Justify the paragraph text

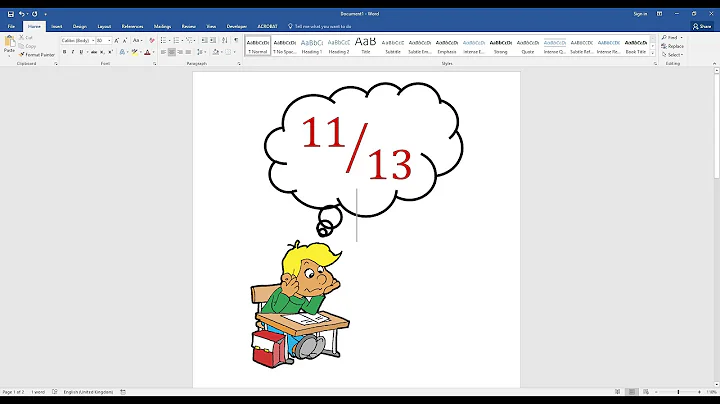tap(188, 52)
